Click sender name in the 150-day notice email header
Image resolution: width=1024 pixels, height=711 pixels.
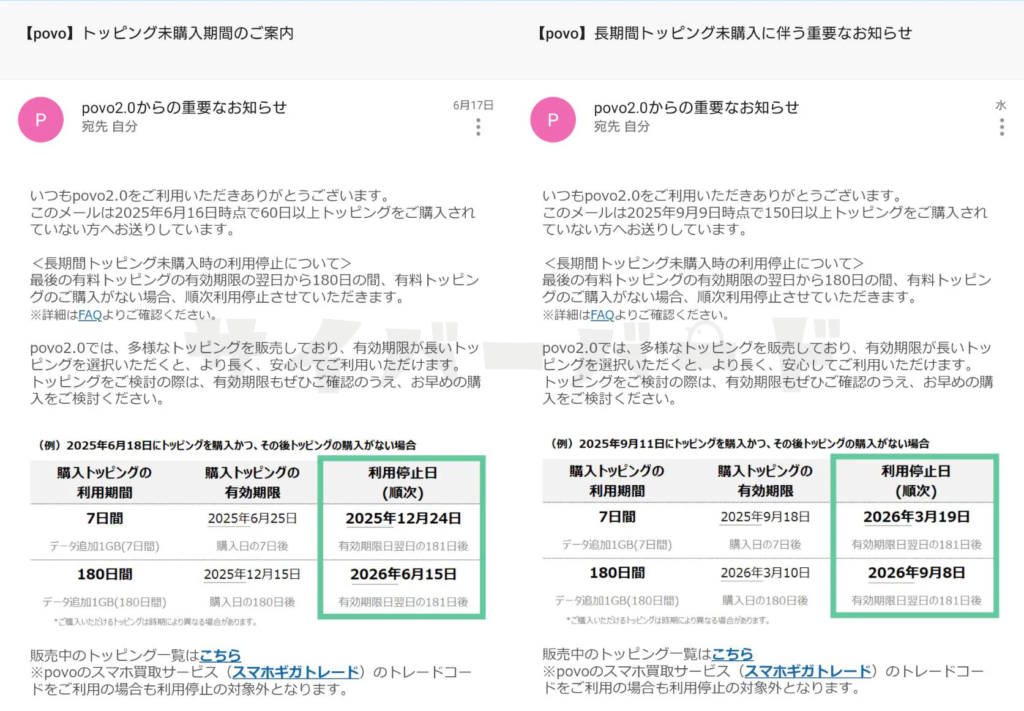click(x=696, y=107)
